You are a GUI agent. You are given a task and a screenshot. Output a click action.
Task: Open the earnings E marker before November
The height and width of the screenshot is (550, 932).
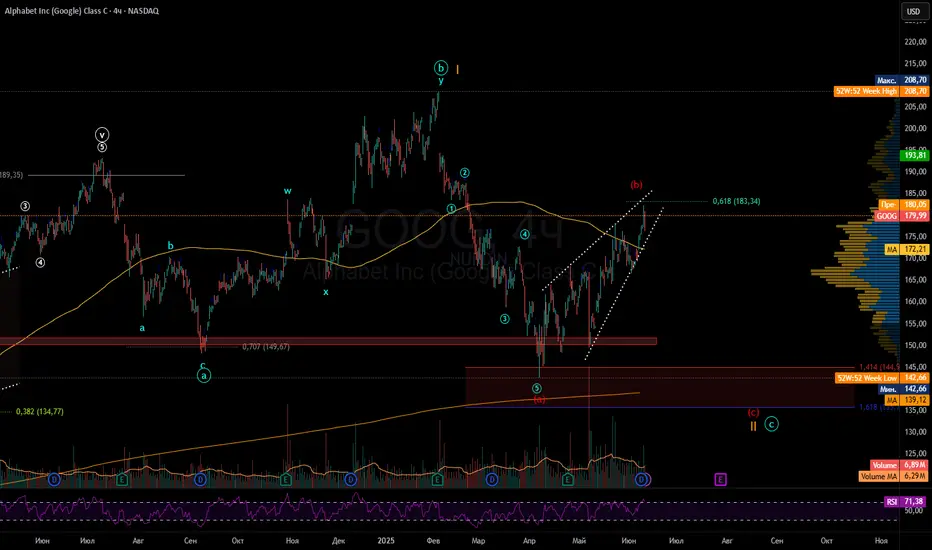click(286, 479)
